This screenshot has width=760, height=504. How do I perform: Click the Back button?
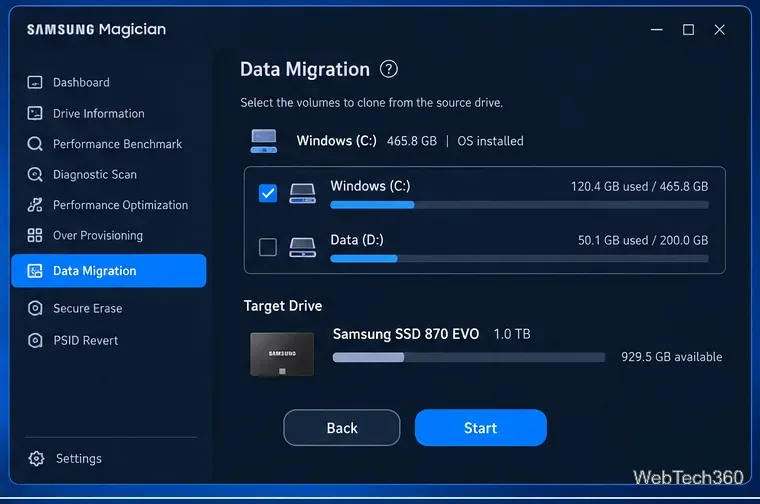342,428
